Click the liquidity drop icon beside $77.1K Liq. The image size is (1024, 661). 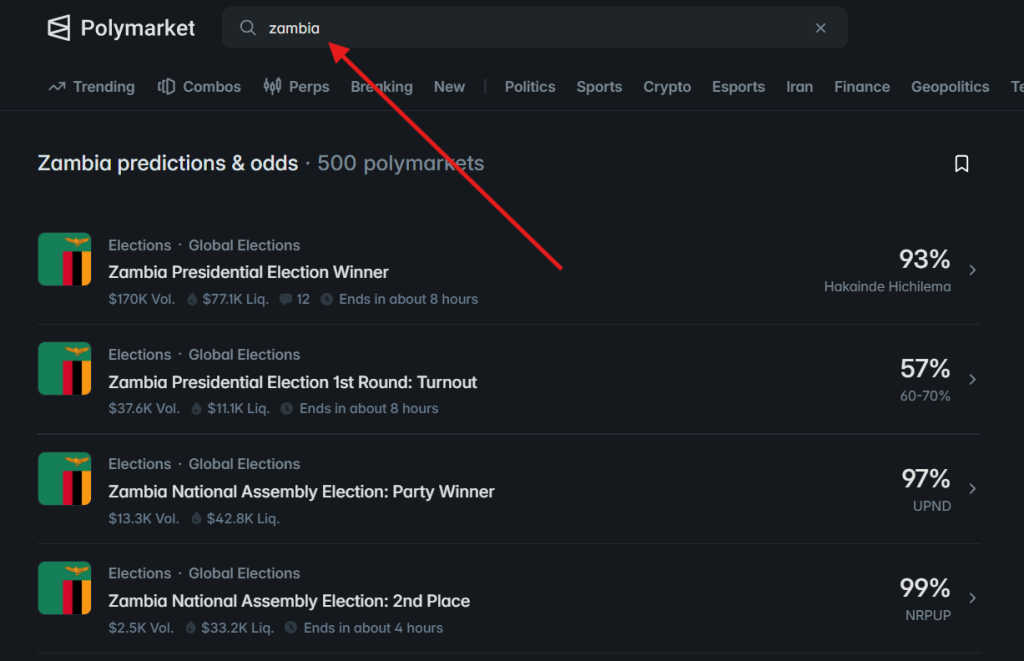coord(192,299)
